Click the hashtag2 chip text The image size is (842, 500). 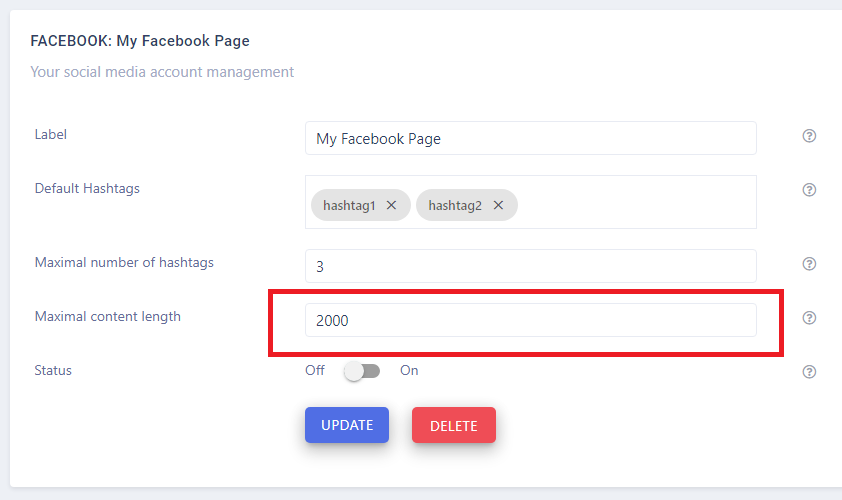455,206
